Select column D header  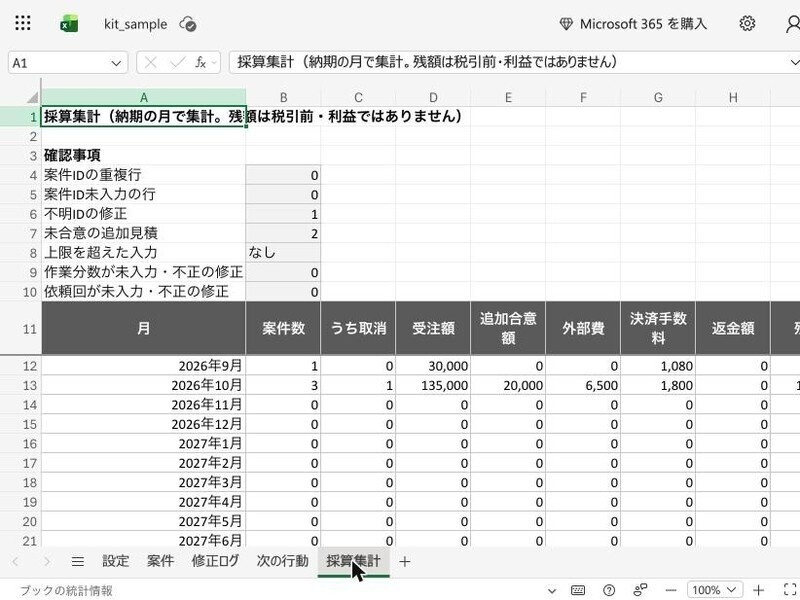(x=433, y=97)
